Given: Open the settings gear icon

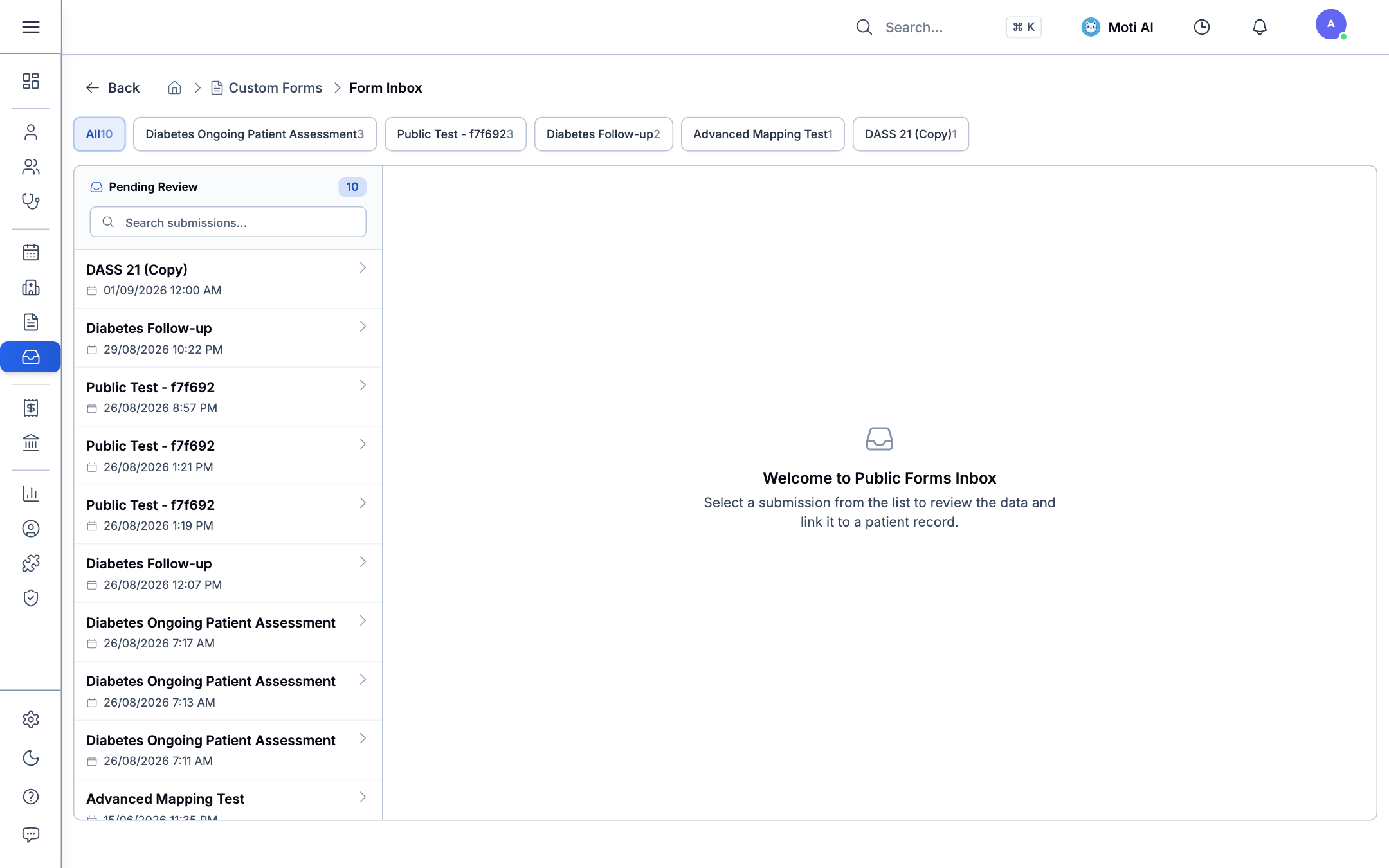Looking at the screenshot, I should (x=30, y=719).
